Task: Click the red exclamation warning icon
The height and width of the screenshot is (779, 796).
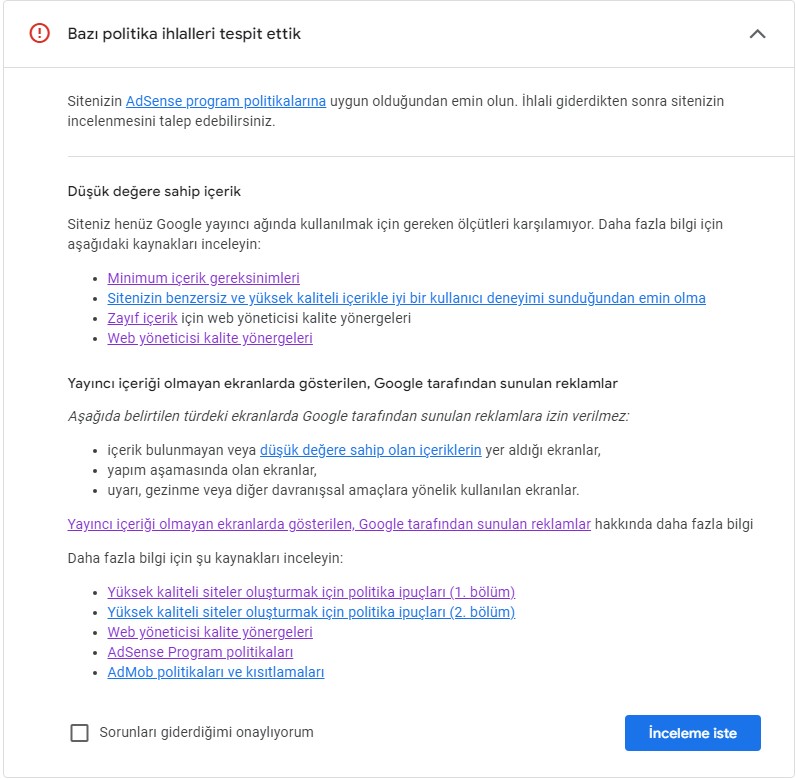Action: coord(40,33)
